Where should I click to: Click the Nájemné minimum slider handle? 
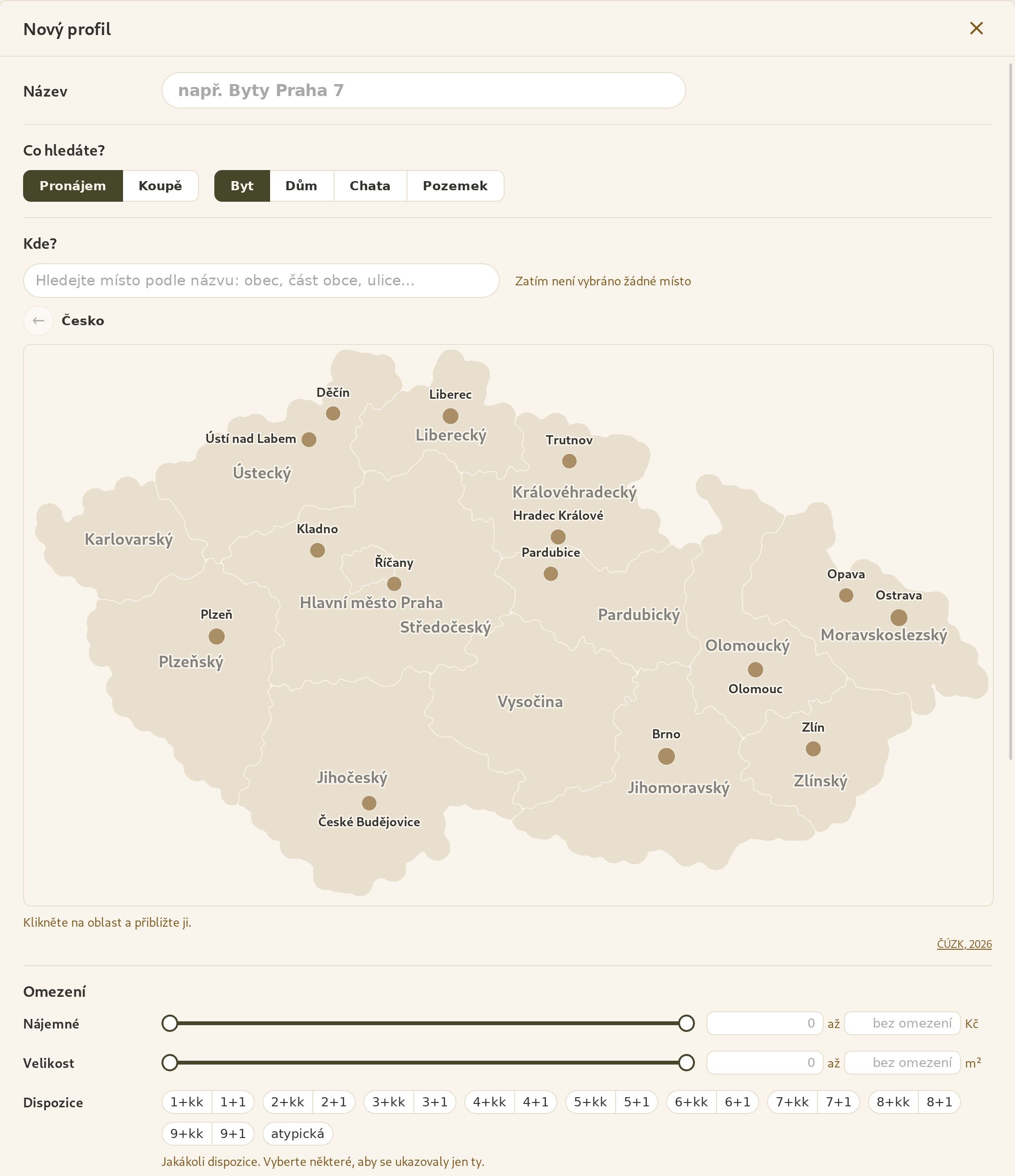[x=170, y=1023]
